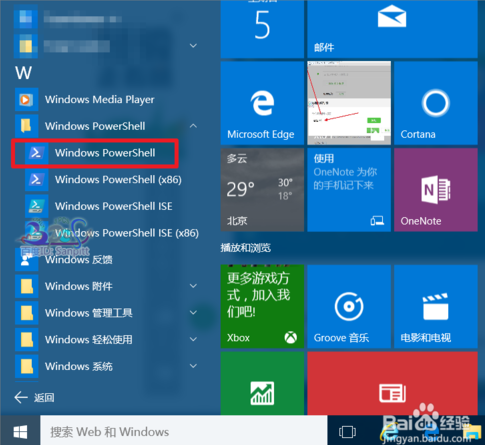Image resolution: width=485 pixels, height=445 pixels.
Task: Launch Windows PowerShell (x86) icon
Action: coord(36,179)
